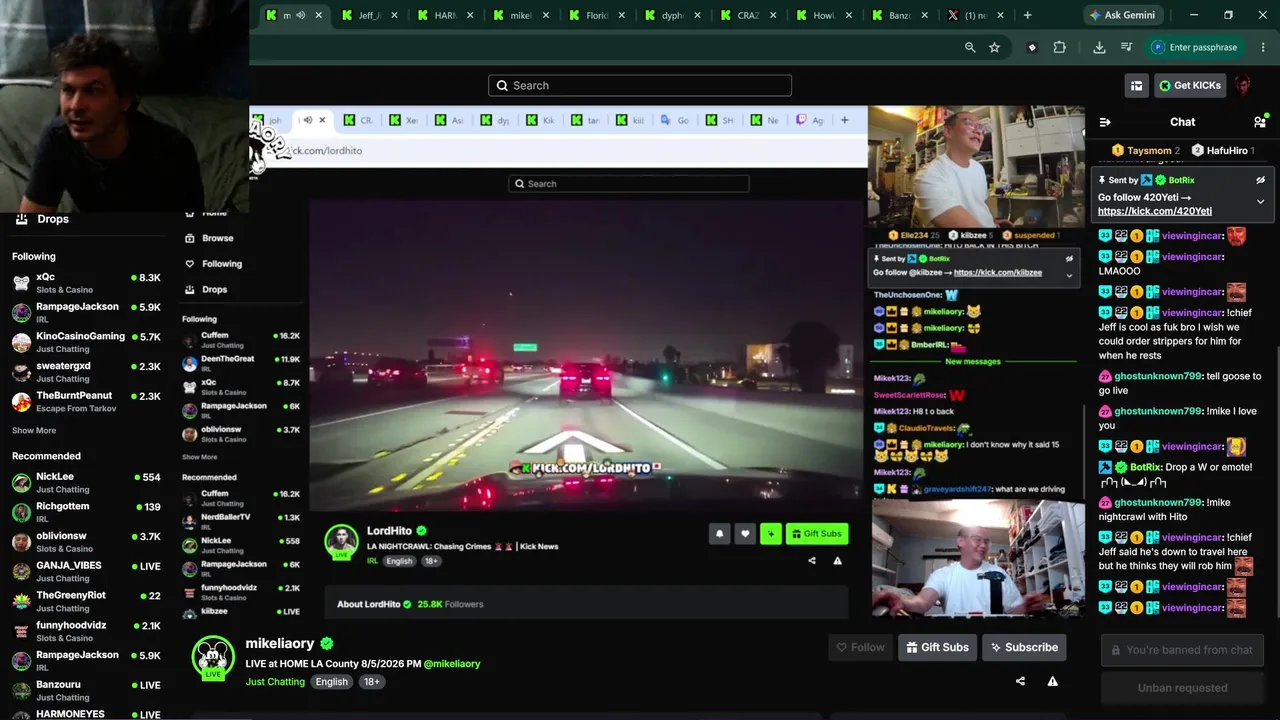Screen dimensions: 1280x720
Task: Share mikeliaory's stream using the share icon
Action: click(1020, 681)
